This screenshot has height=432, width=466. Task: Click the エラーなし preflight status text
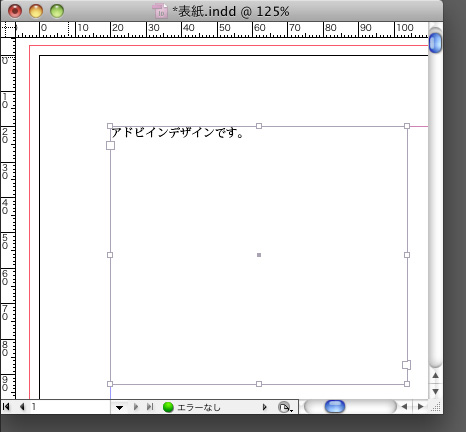pyautogui.click(x=199, y=407)
